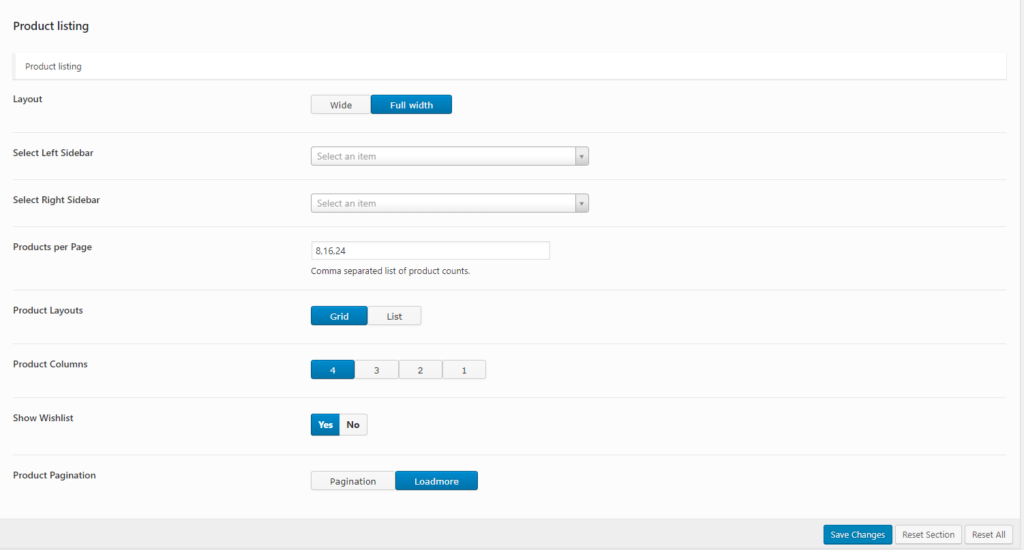The width and height of the screenshot is (1024, 550).
Task: Click the Product Columns label
Action: click(x=50, y=364)
